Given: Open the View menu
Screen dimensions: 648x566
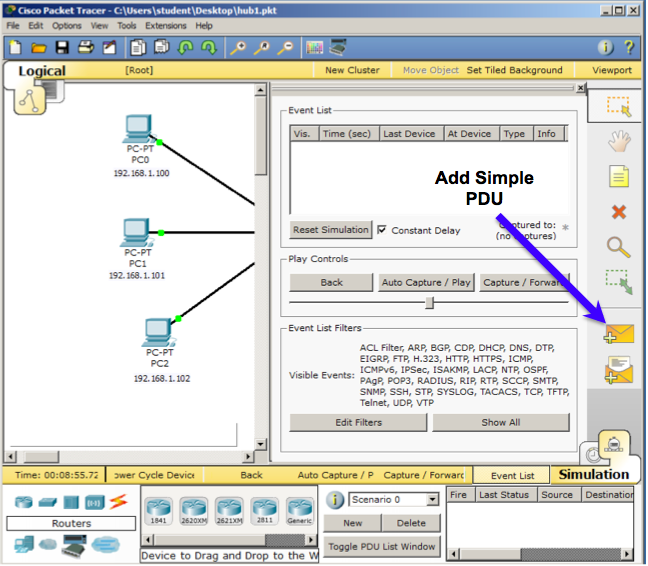Looking at the screenshot, I should tap(99, 26).
